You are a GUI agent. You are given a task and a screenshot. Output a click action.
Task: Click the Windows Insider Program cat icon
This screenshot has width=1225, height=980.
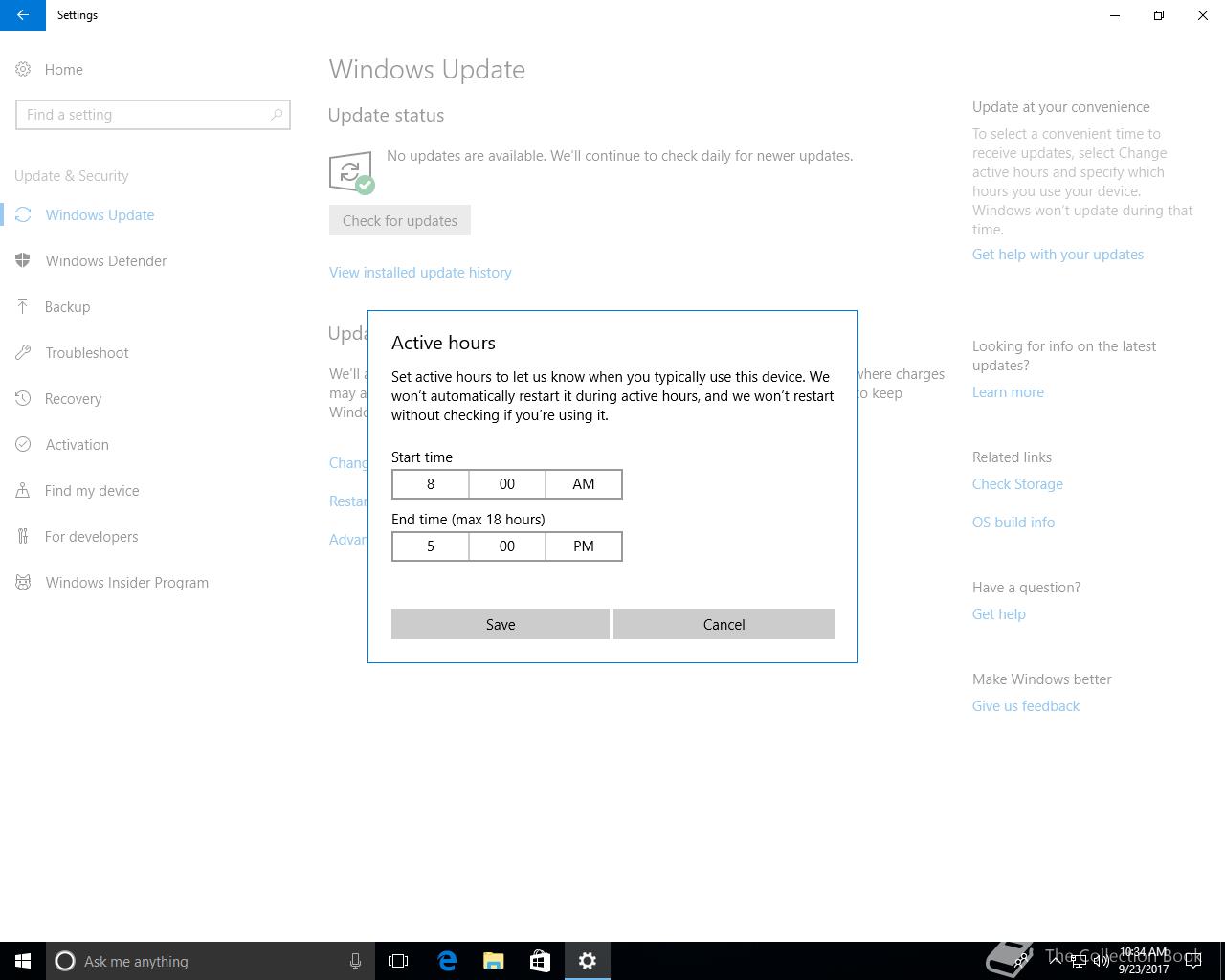click(23, 582)
